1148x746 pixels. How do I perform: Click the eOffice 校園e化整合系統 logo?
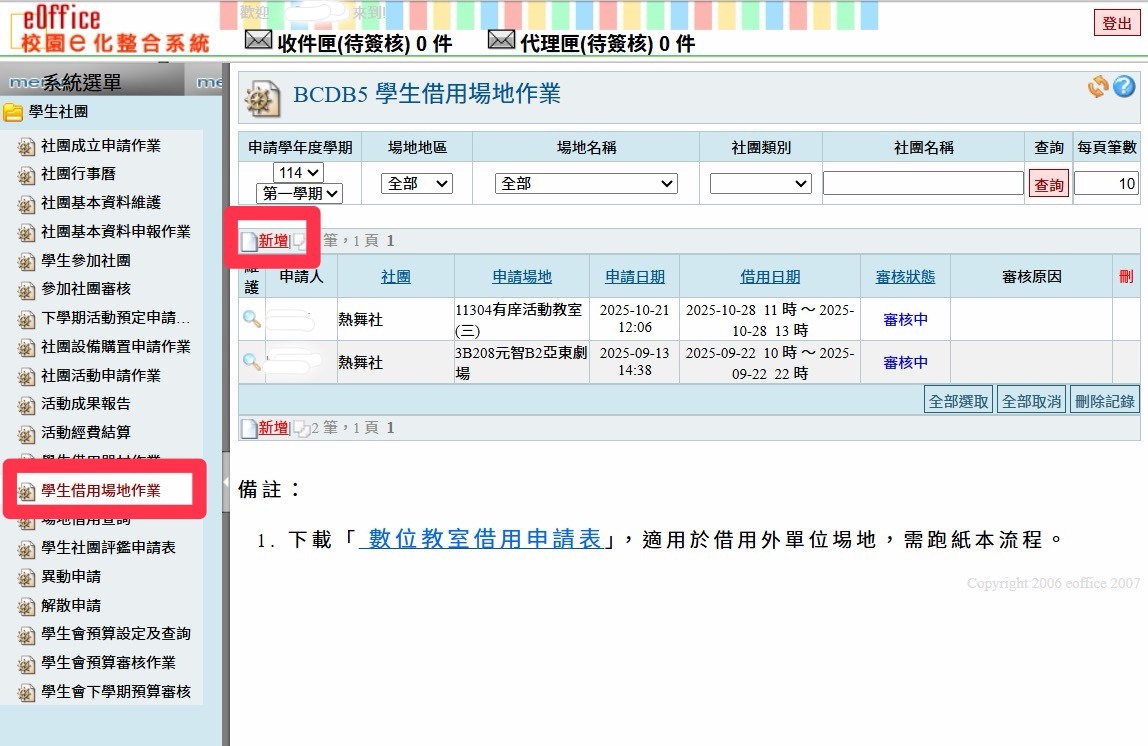click(x=111, y=30)
